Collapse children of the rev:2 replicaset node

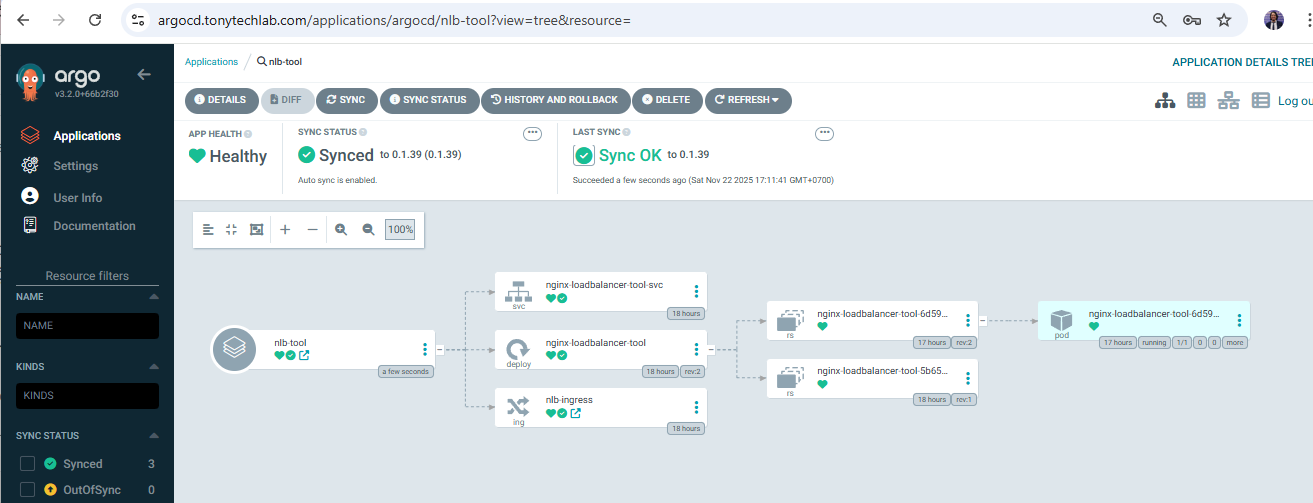(982, 320)
